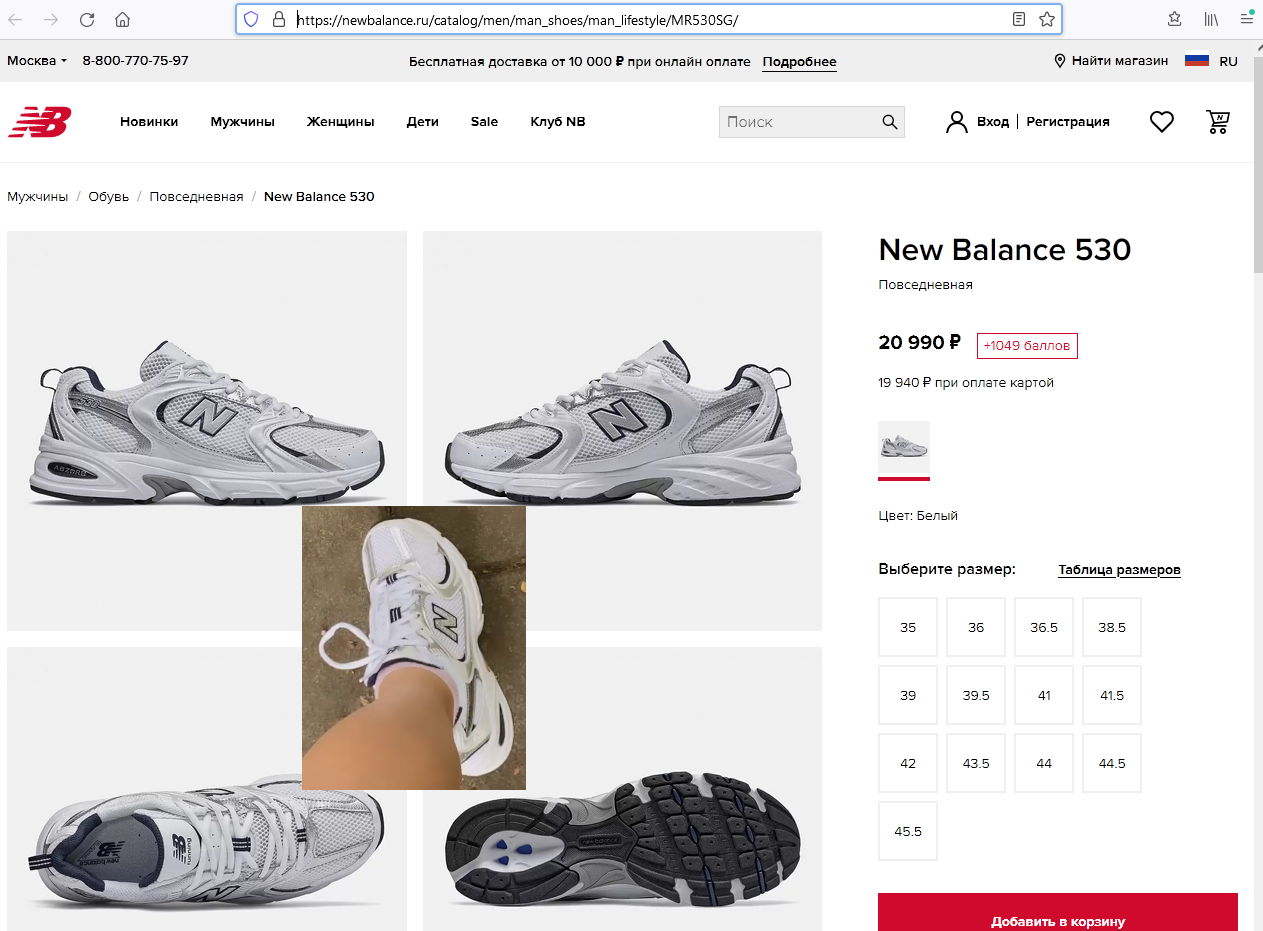Click Повседневная in the breadcrumb
The width and height of the screenshot is (1263, 931).
[x=196, y=197]
